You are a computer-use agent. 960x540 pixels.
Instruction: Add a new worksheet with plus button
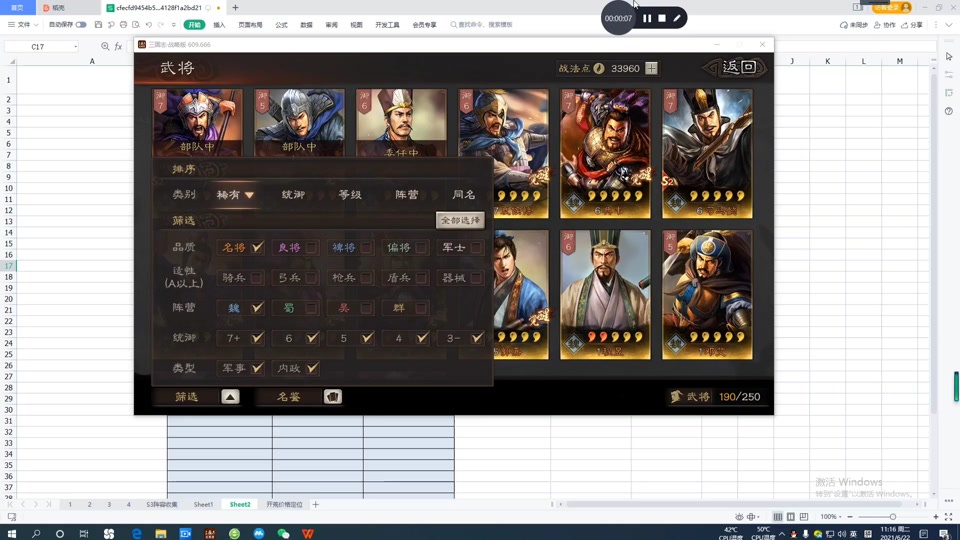[x=316, y=504]
